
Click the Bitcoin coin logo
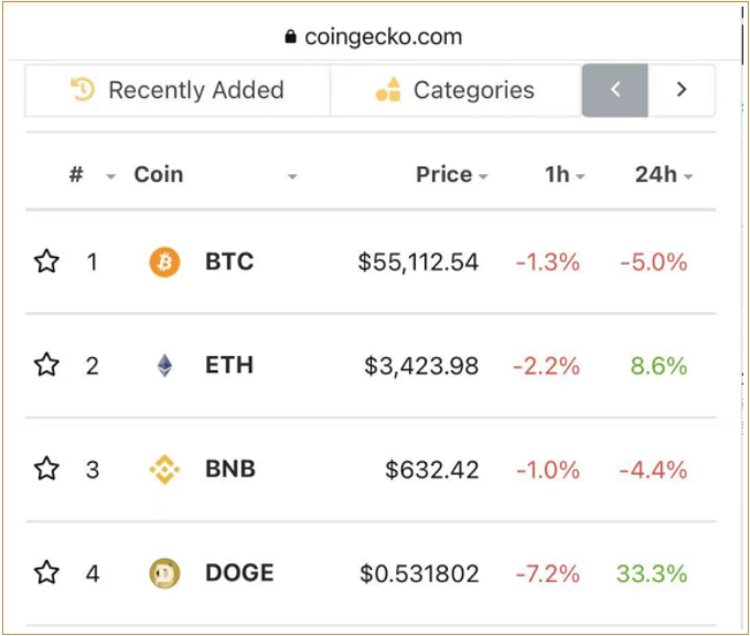[x=165, y=262]
